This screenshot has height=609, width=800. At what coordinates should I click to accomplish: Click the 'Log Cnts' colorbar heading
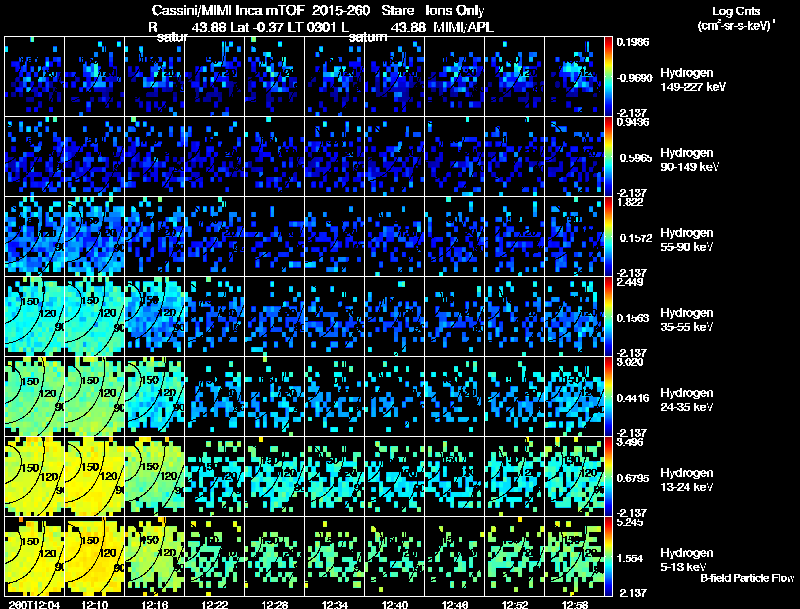click(x=736, y=11)
